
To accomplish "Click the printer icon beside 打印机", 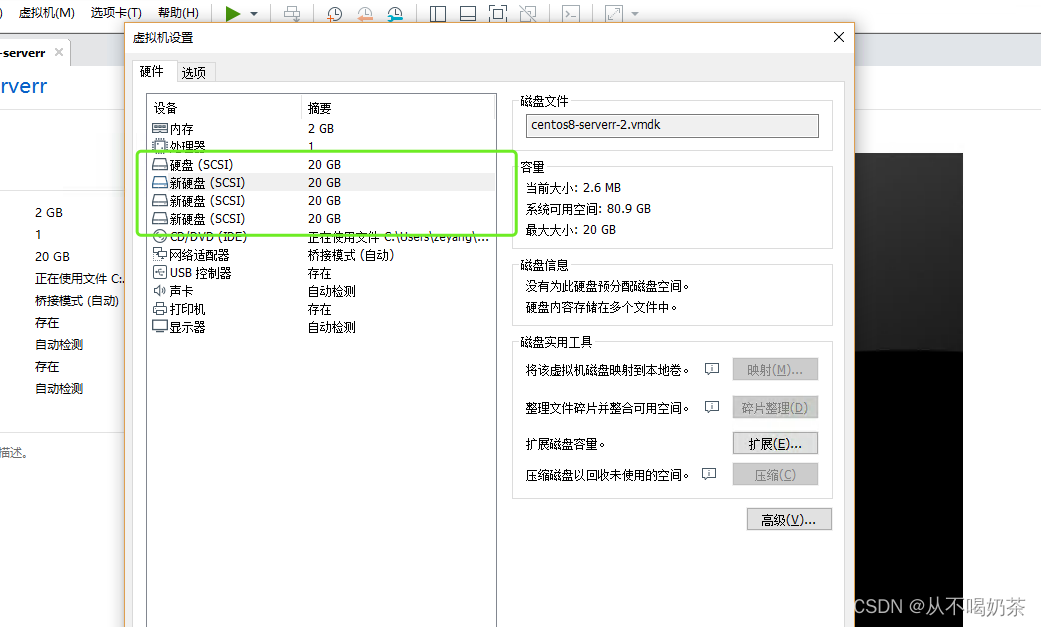I will [160, 308].
